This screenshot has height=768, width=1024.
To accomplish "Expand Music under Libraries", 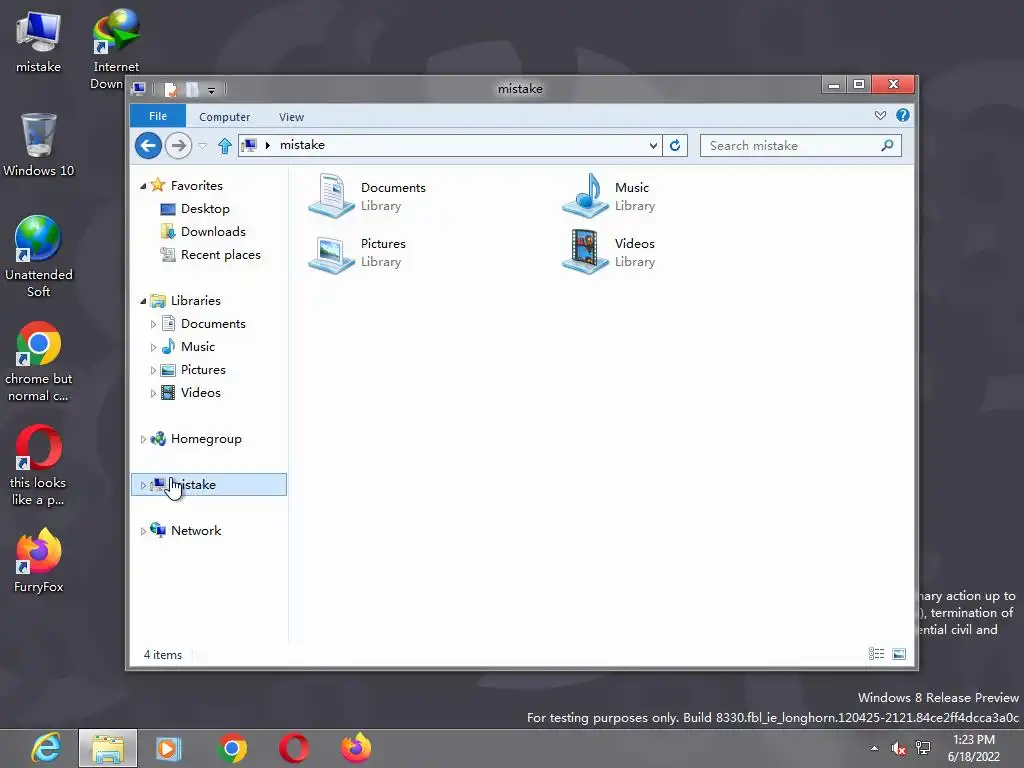I will point(153,347).
